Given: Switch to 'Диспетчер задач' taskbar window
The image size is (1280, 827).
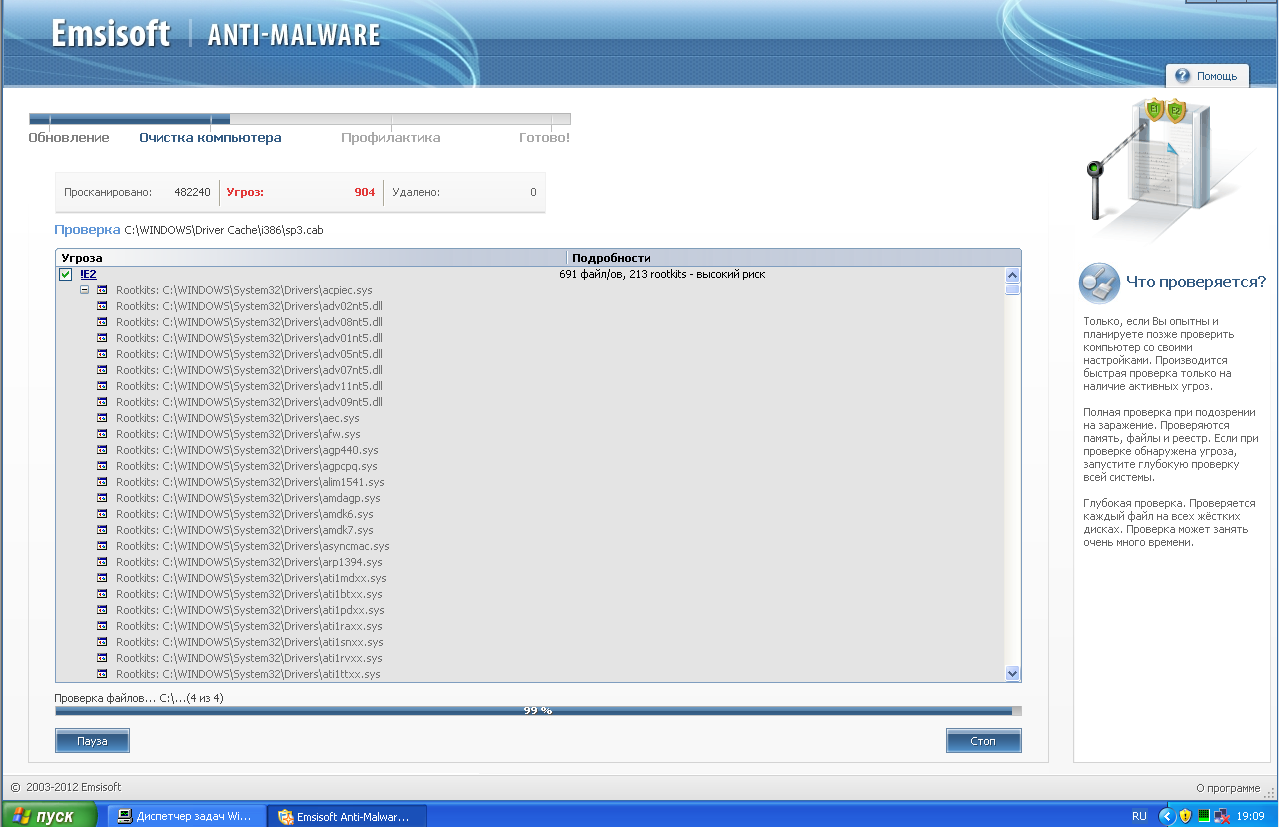Looking at the screenshot, I should [187, 816].
